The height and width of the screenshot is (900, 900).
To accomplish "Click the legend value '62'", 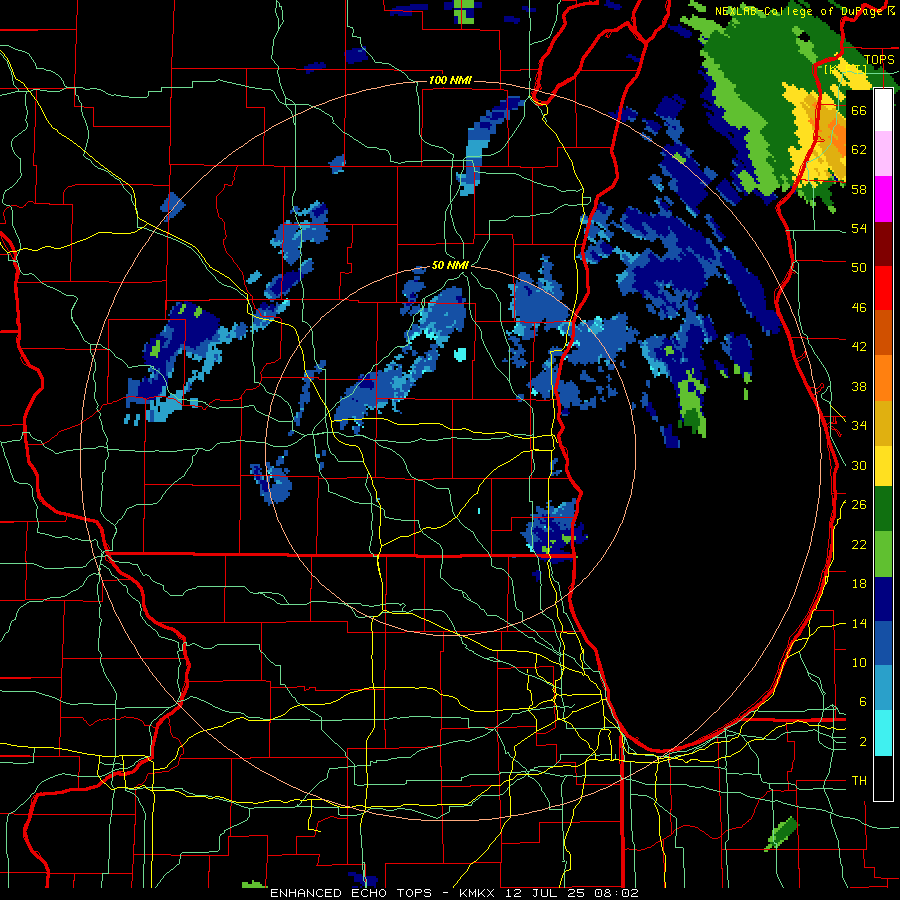I will point(859,149).
